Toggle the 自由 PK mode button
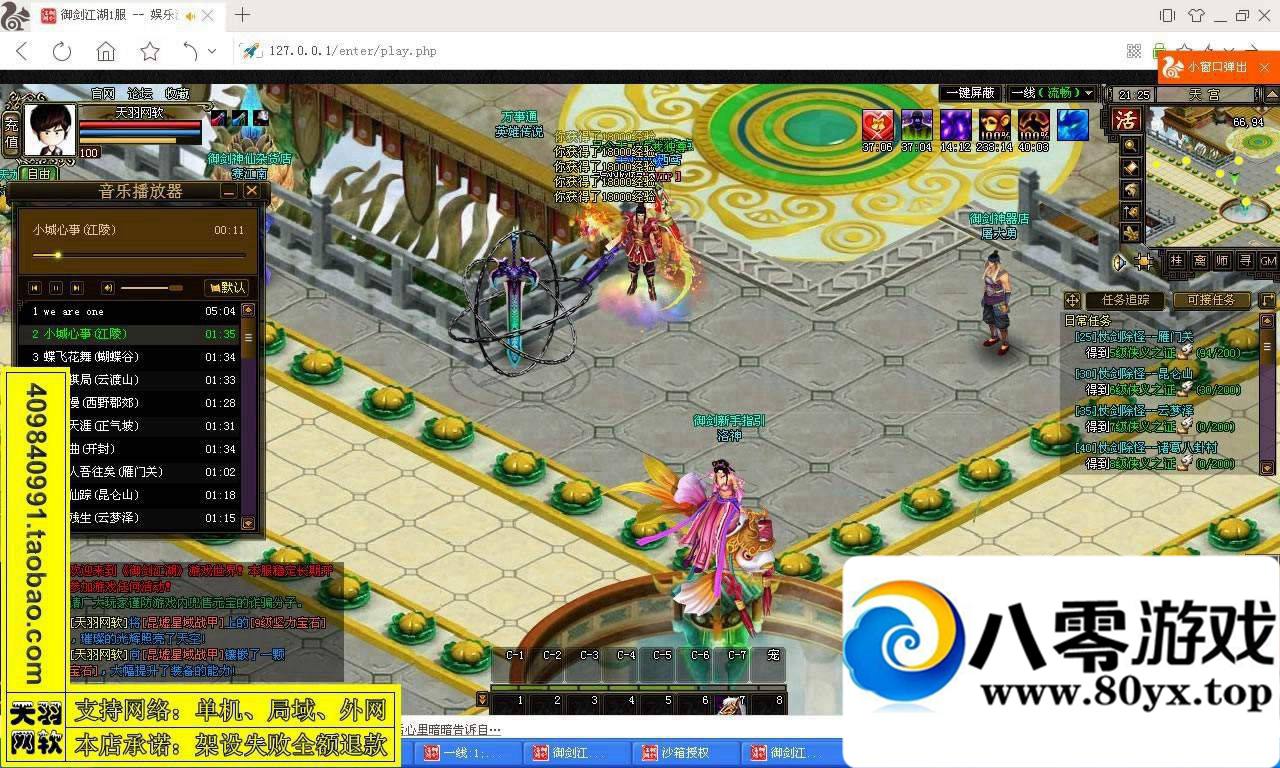Image resolution: width=1280 pixels, height=768 pixels. pos(37,173)
